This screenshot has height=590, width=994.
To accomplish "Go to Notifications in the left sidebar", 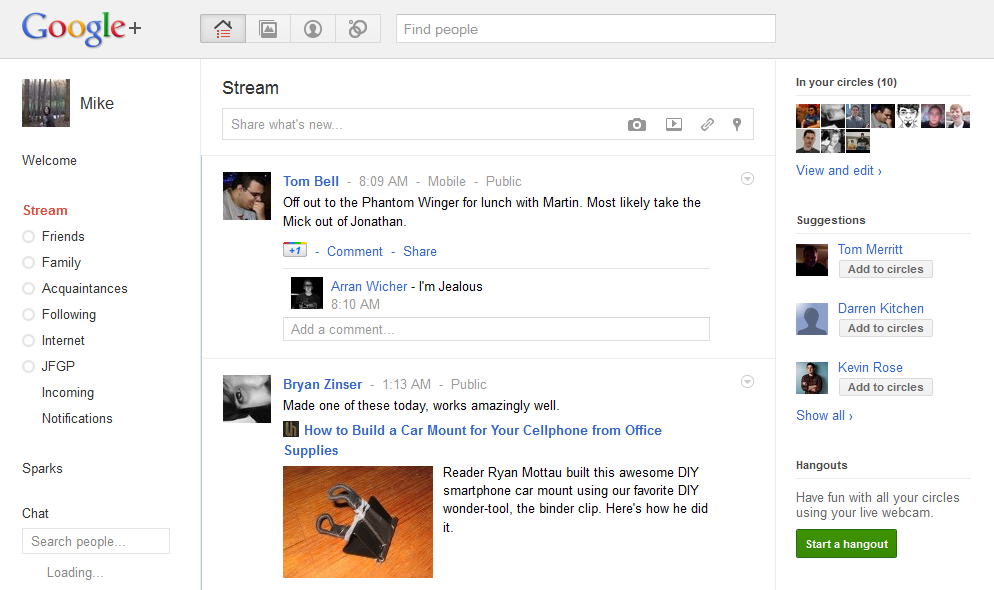I will (x=77, y=418).
